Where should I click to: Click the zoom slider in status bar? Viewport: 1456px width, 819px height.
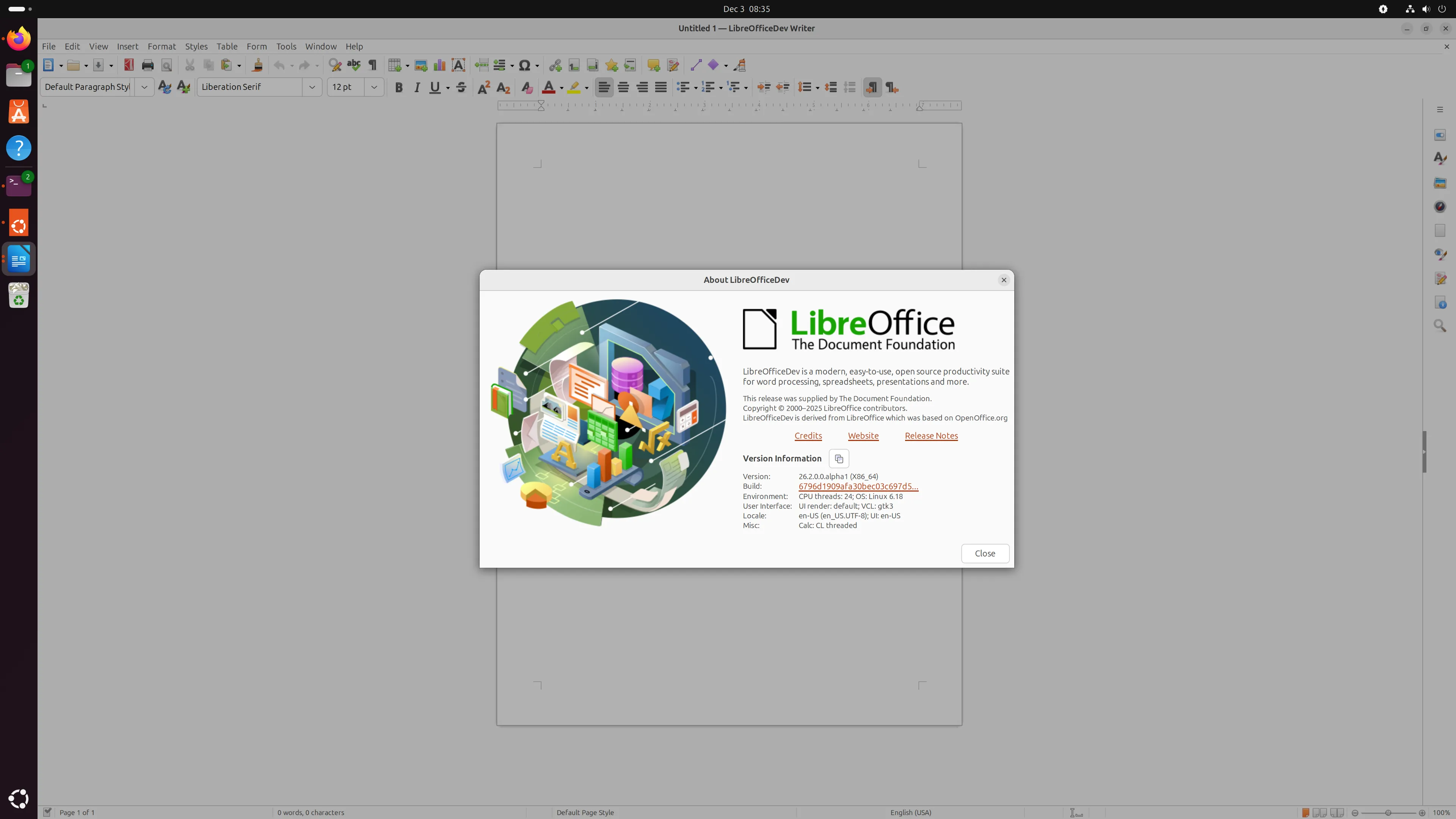coord(1388,812)
